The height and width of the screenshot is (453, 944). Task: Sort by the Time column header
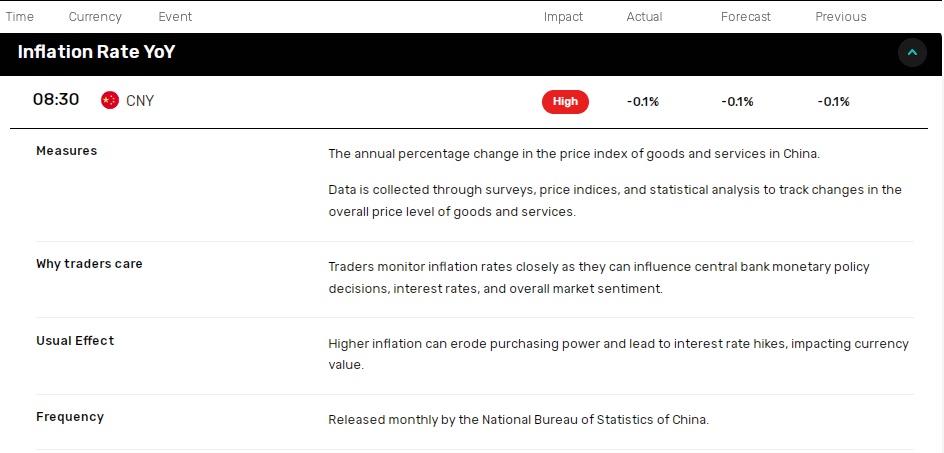(x=20, y=17)
